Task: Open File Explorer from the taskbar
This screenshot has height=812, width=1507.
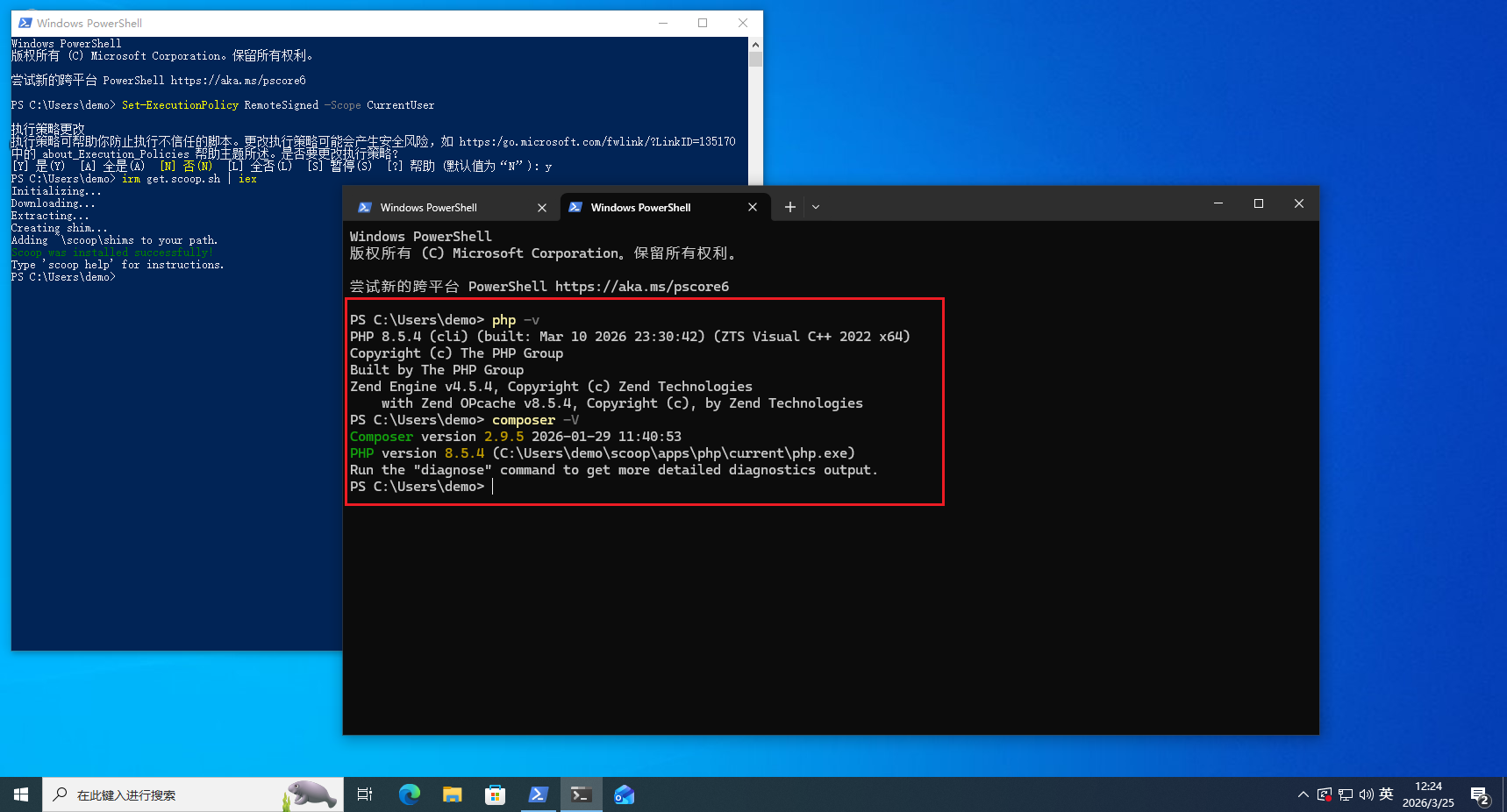Action: [452, 794]
